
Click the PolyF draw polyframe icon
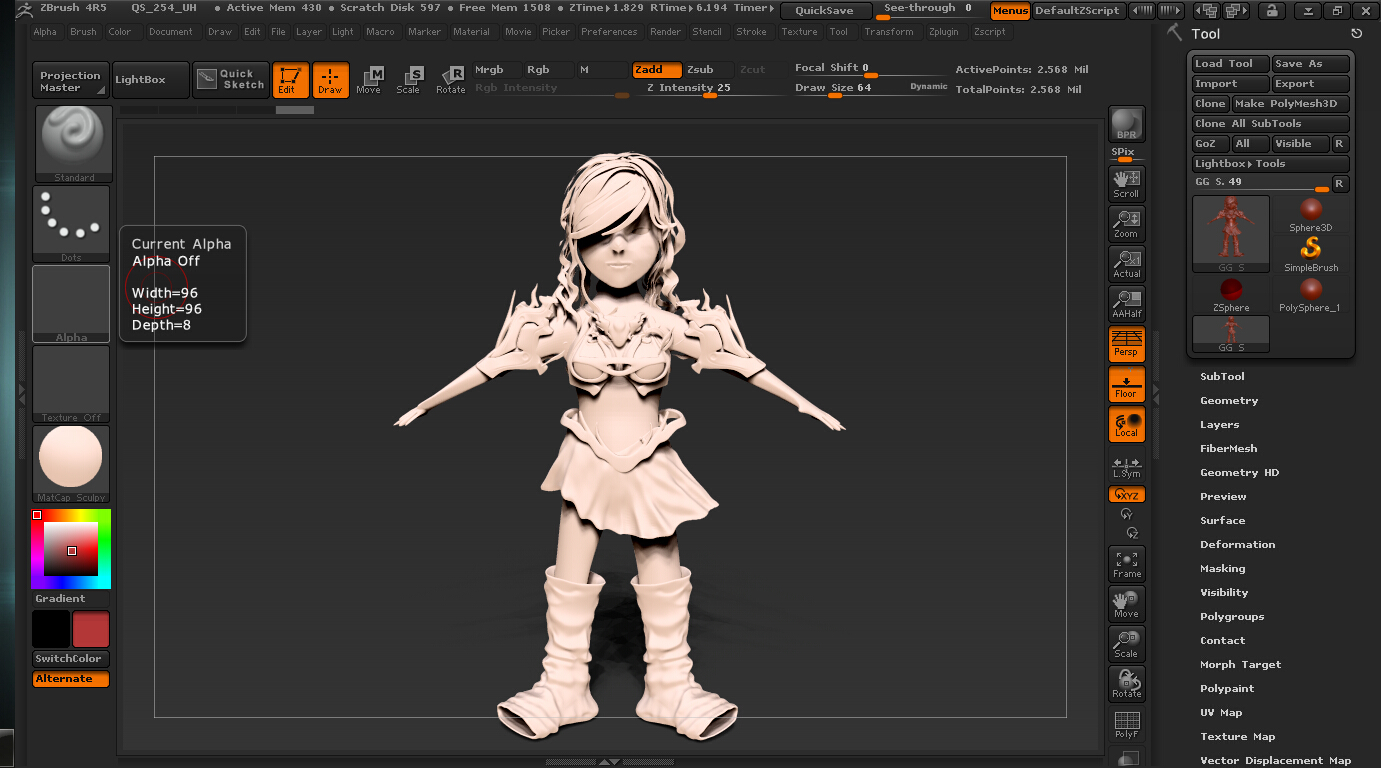pyautogui.click(x=1127, y=724)
